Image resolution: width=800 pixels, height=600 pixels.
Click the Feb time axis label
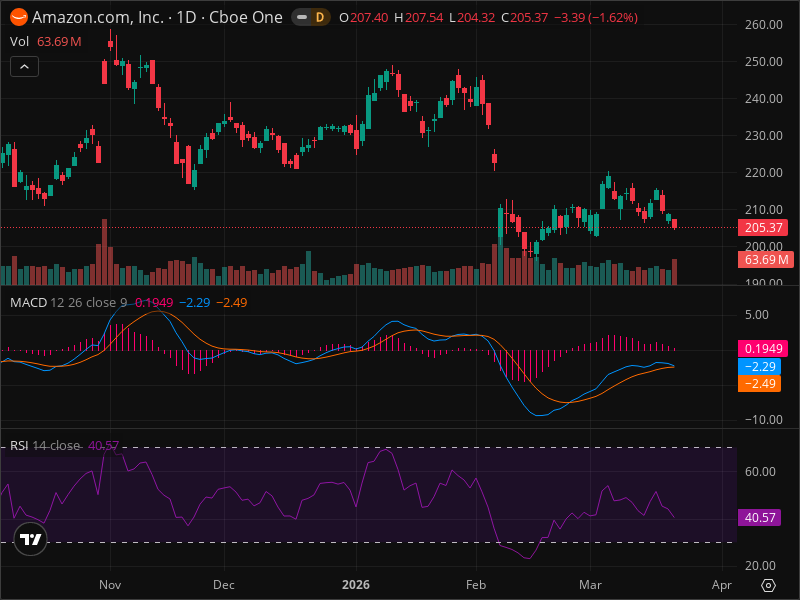tap(476, 585)
